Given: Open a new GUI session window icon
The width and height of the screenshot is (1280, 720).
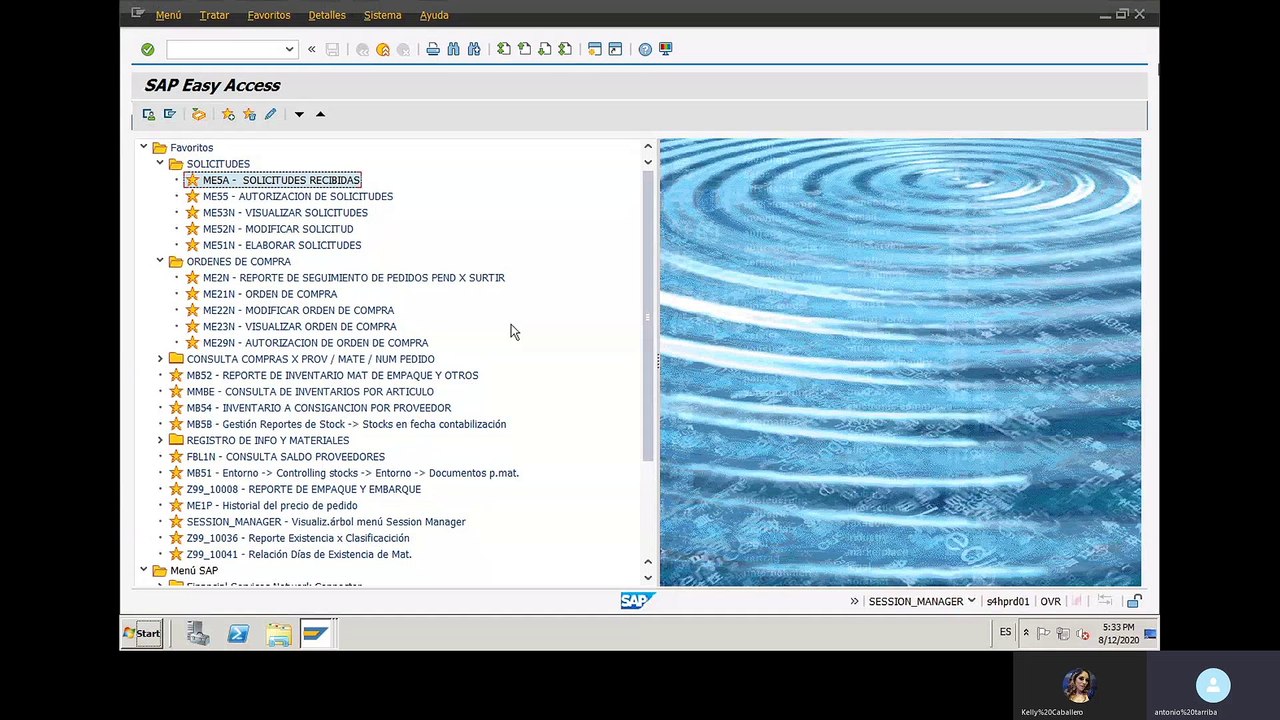Looking at the screenshot, I should click(x=595, y=49).
